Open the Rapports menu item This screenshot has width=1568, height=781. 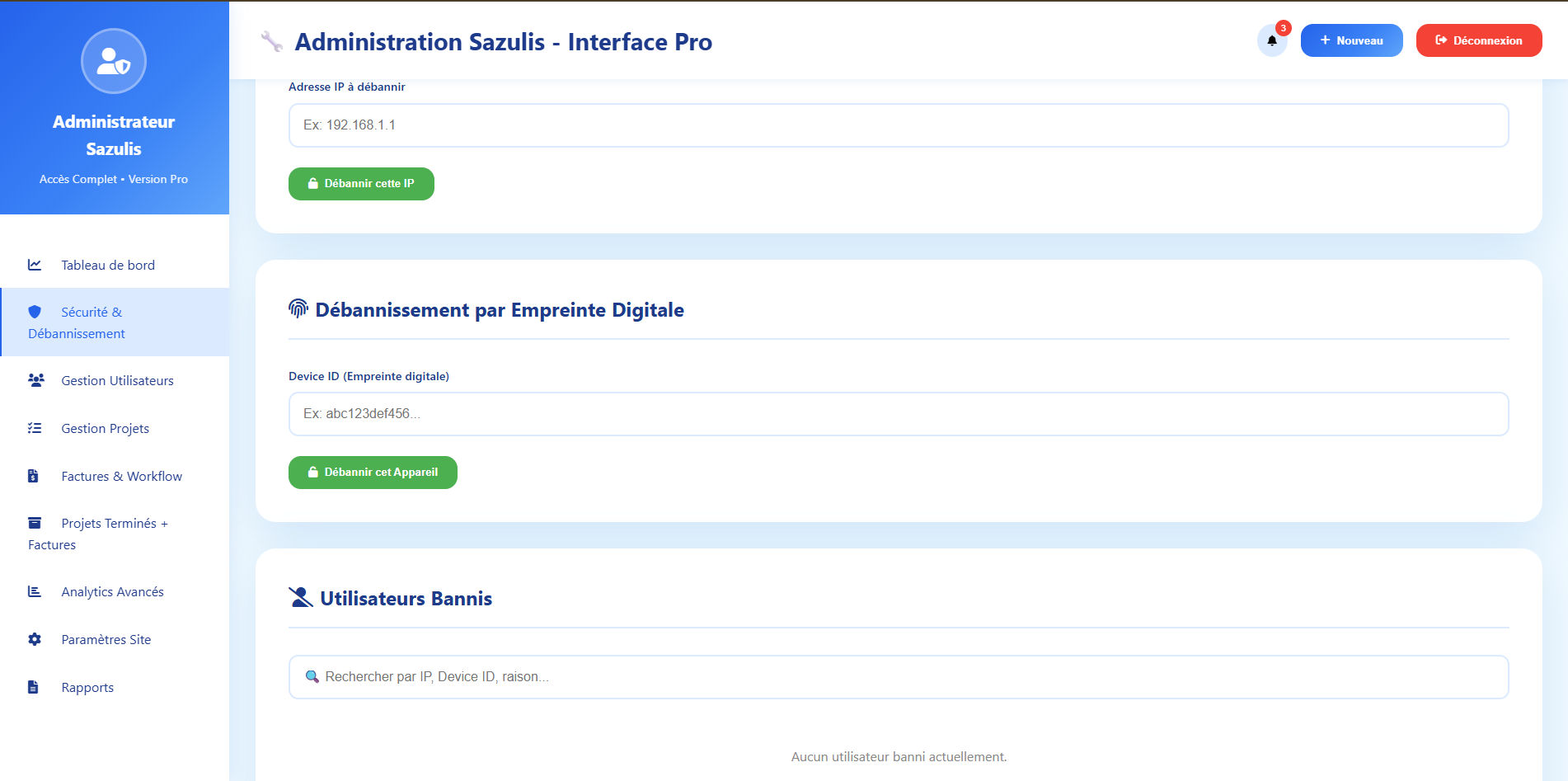pos(87,687)
